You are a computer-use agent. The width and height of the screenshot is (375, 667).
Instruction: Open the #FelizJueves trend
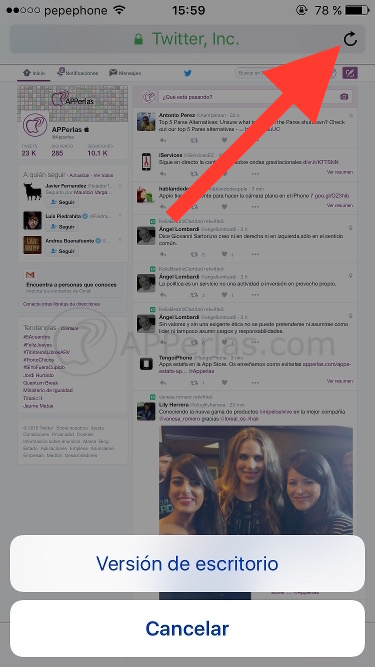click(37, 345)
